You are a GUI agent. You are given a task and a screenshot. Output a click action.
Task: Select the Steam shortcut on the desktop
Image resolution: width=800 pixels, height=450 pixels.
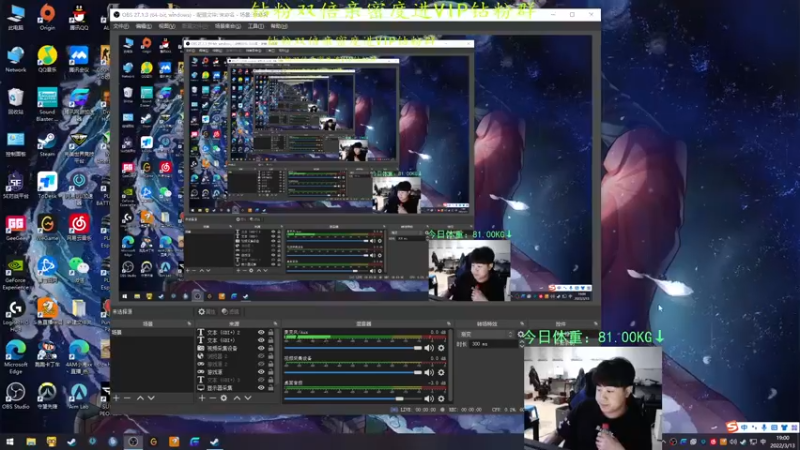pos(47,144)
